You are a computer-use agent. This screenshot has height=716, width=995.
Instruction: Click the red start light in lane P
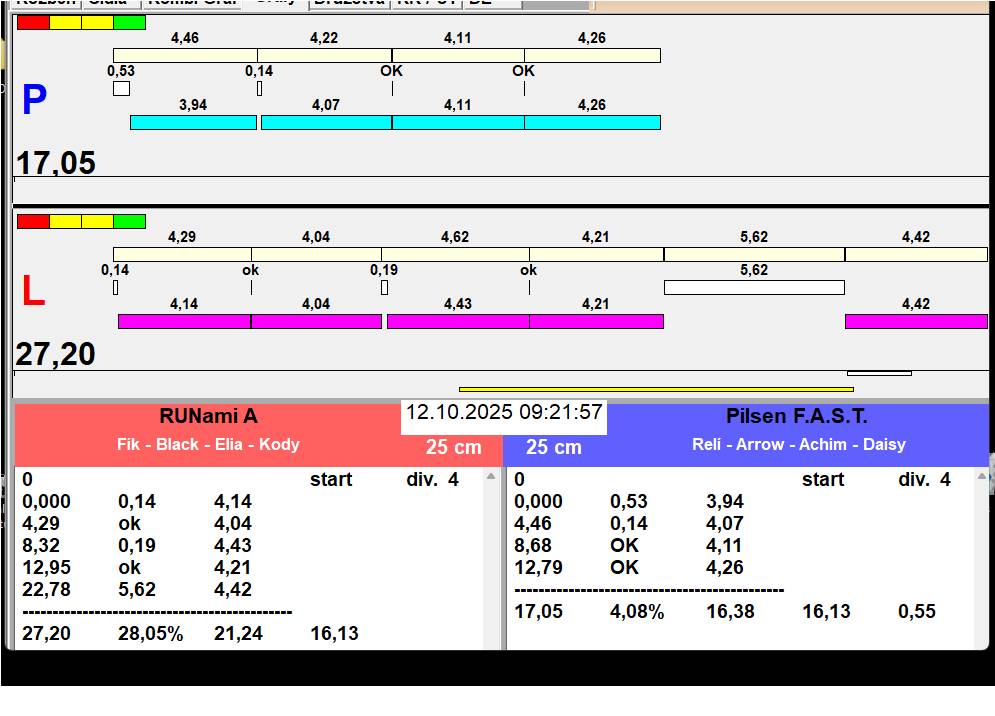(33, 22)
